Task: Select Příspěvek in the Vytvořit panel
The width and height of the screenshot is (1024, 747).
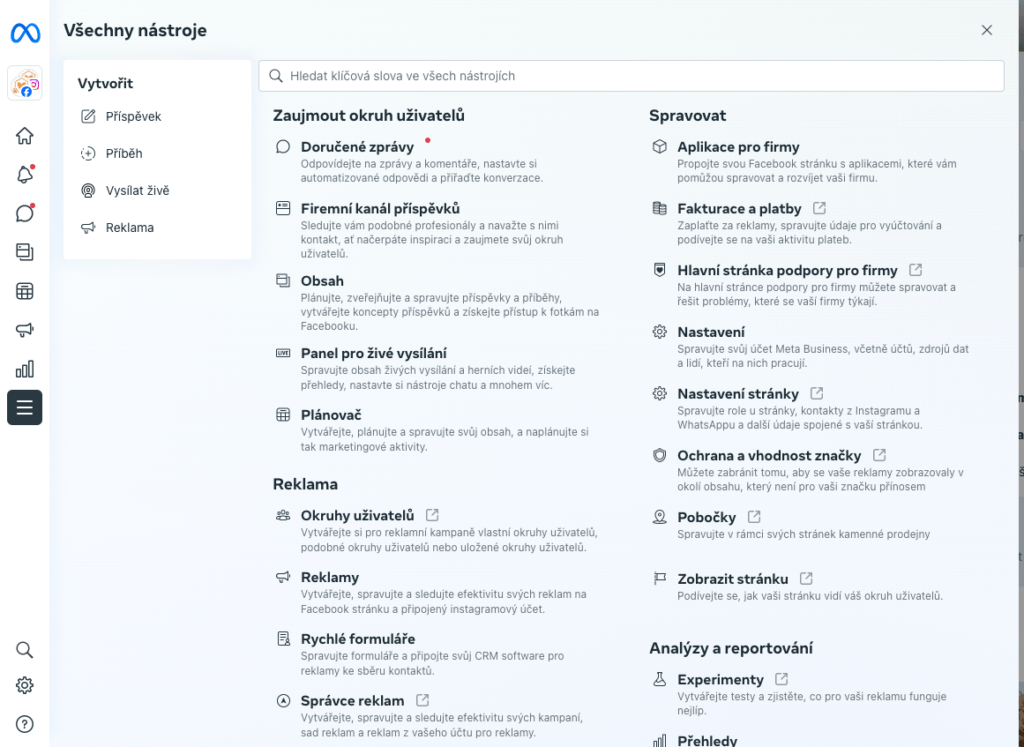Action: (x=133, y=117)
